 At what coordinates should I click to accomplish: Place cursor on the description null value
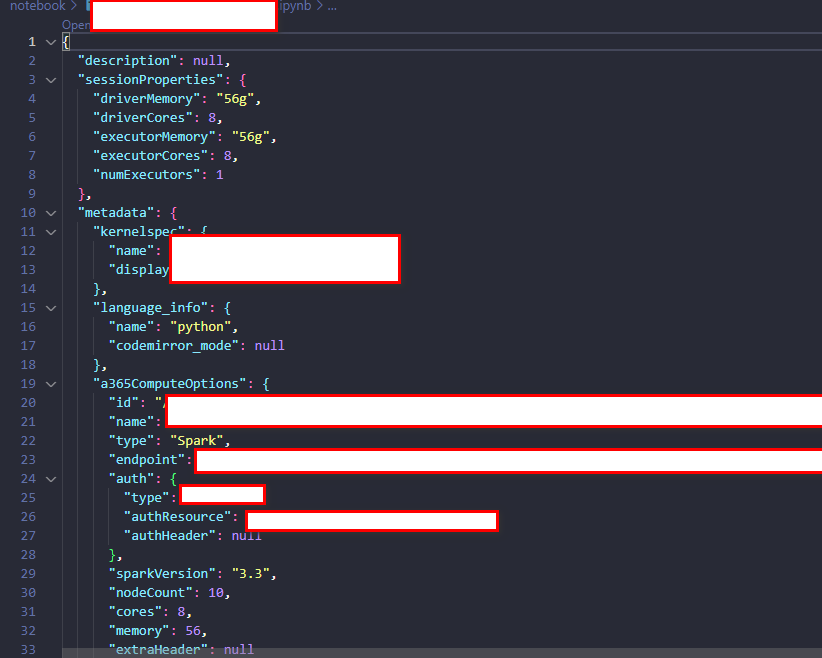(208, 60)
